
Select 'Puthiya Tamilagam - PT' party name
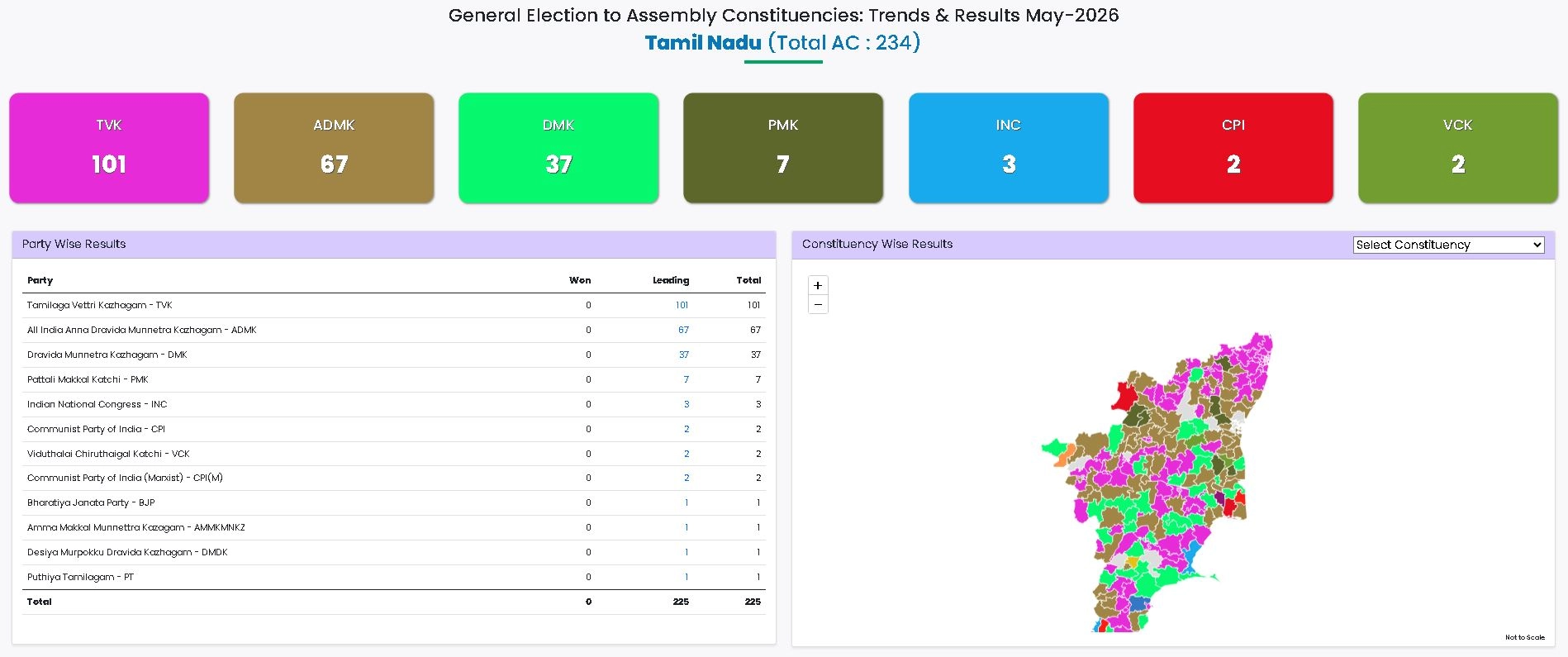click(x=80, y=577)
